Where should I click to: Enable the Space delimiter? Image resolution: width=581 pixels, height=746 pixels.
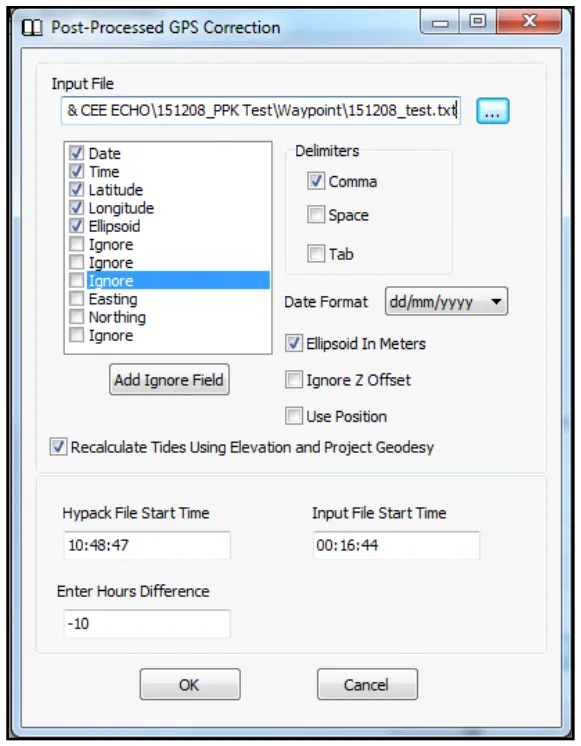(315, 215)
